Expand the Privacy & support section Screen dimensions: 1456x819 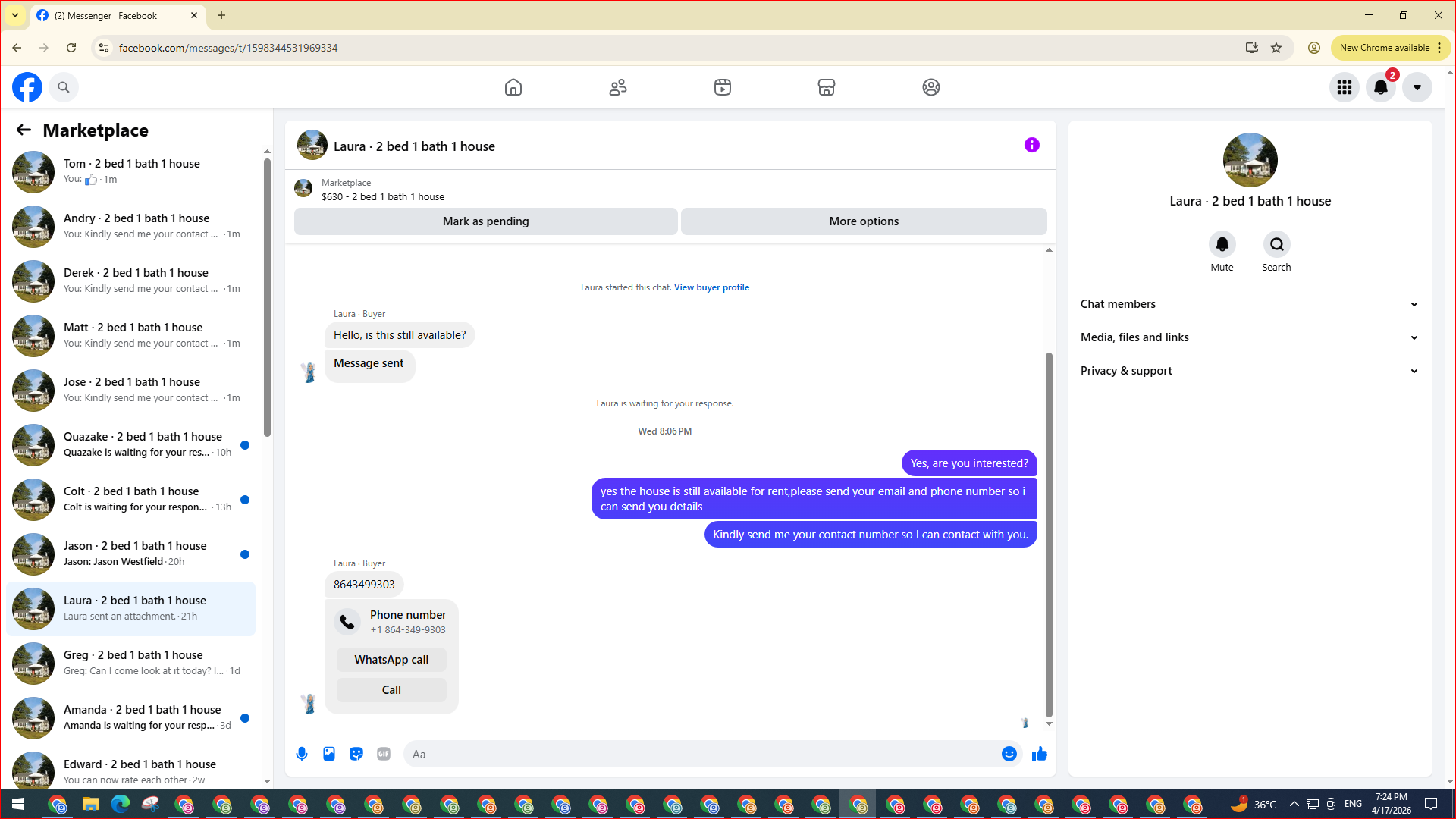pyautogui.click(x=1249, y=371)
